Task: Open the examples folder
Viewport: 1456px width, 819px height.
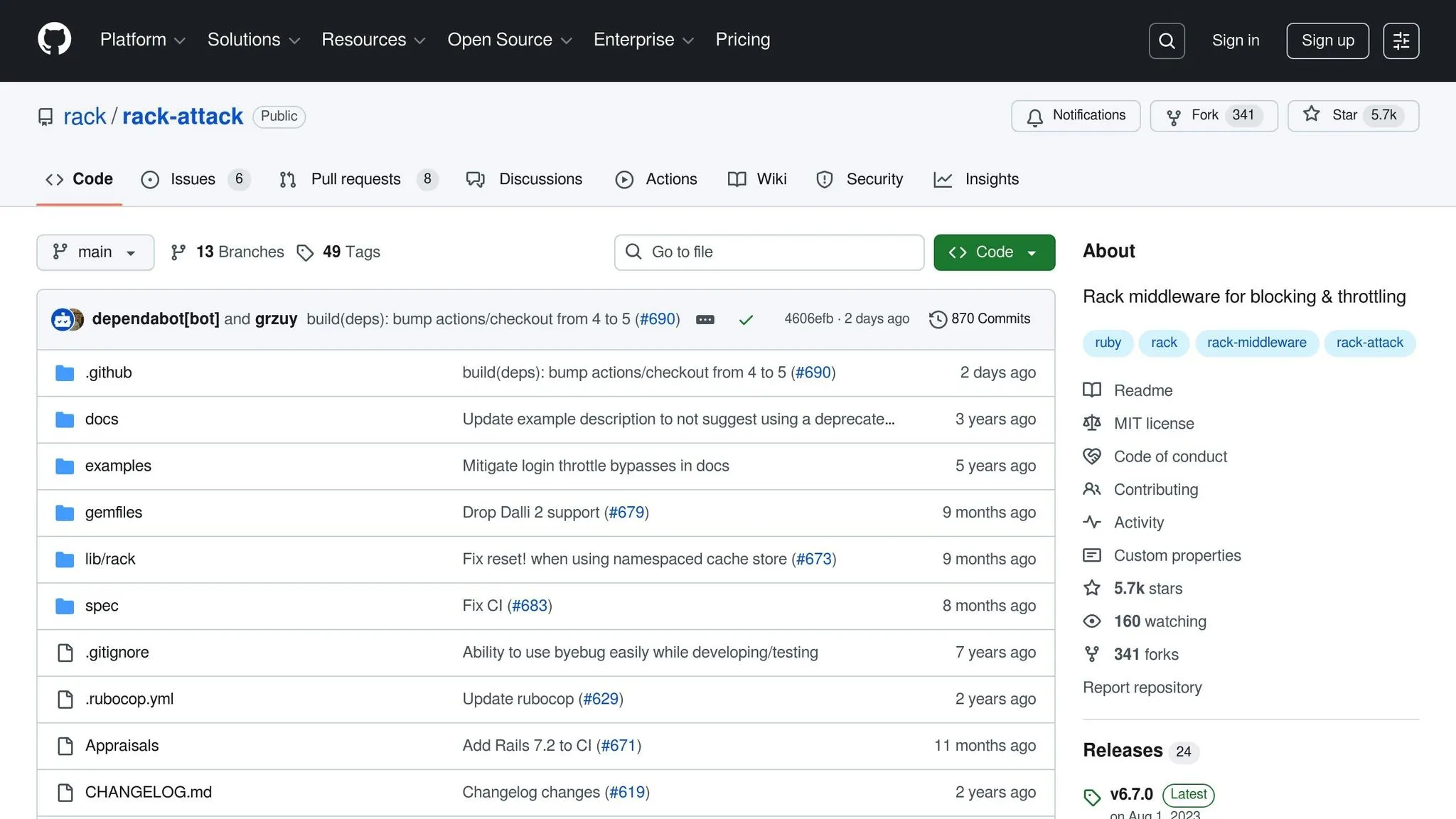Action: click(118, 466)
